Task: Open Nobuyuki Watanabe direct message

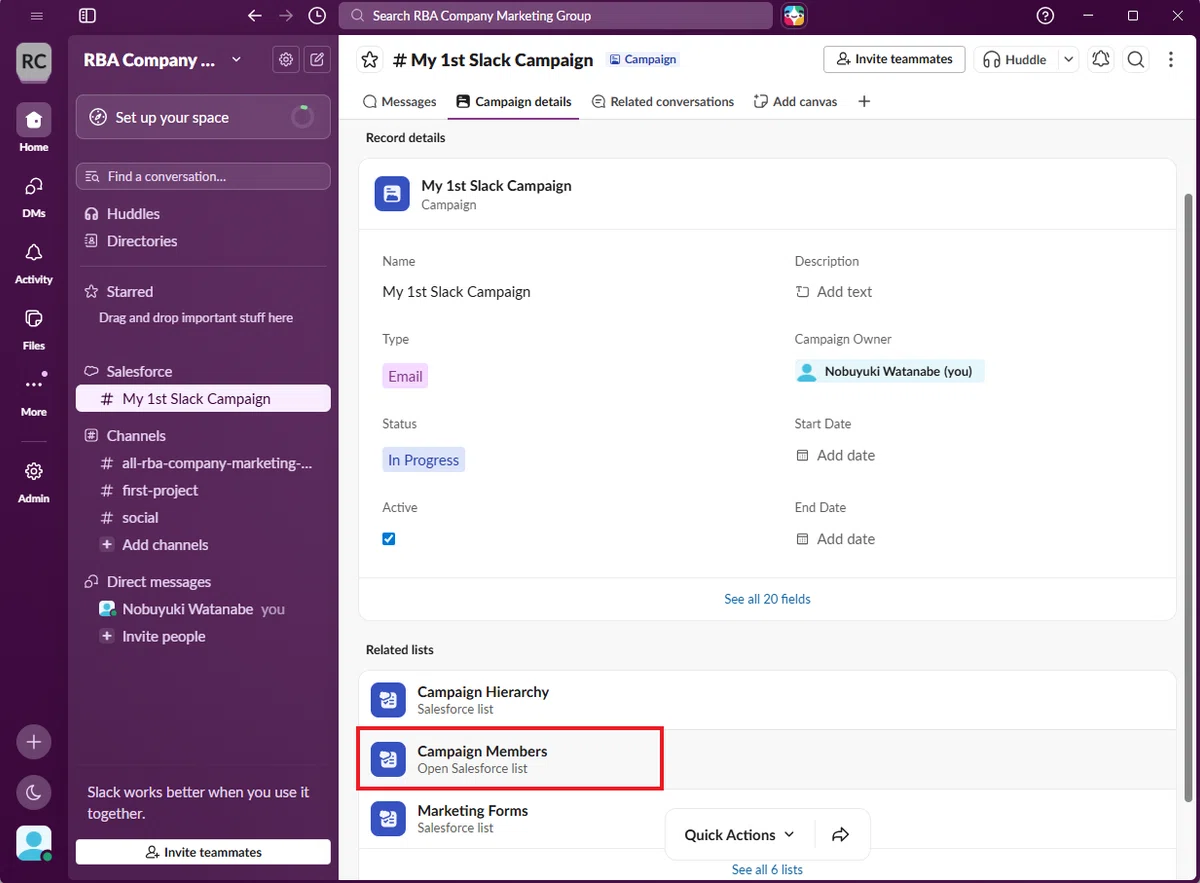Action: pos(203,609)
